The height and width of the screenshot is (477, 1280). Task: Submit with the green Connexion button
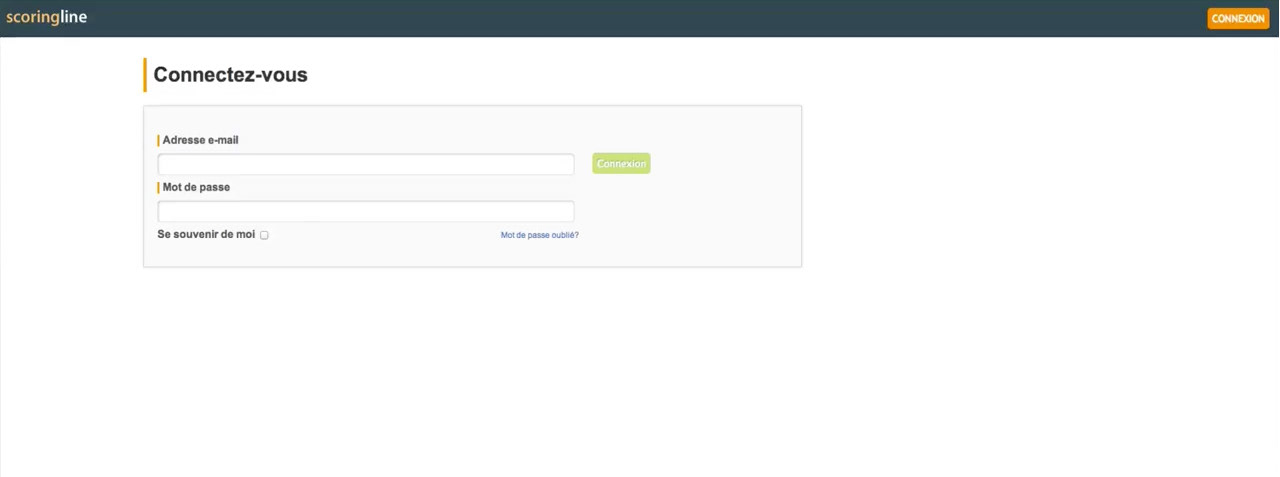coord(621,163)
